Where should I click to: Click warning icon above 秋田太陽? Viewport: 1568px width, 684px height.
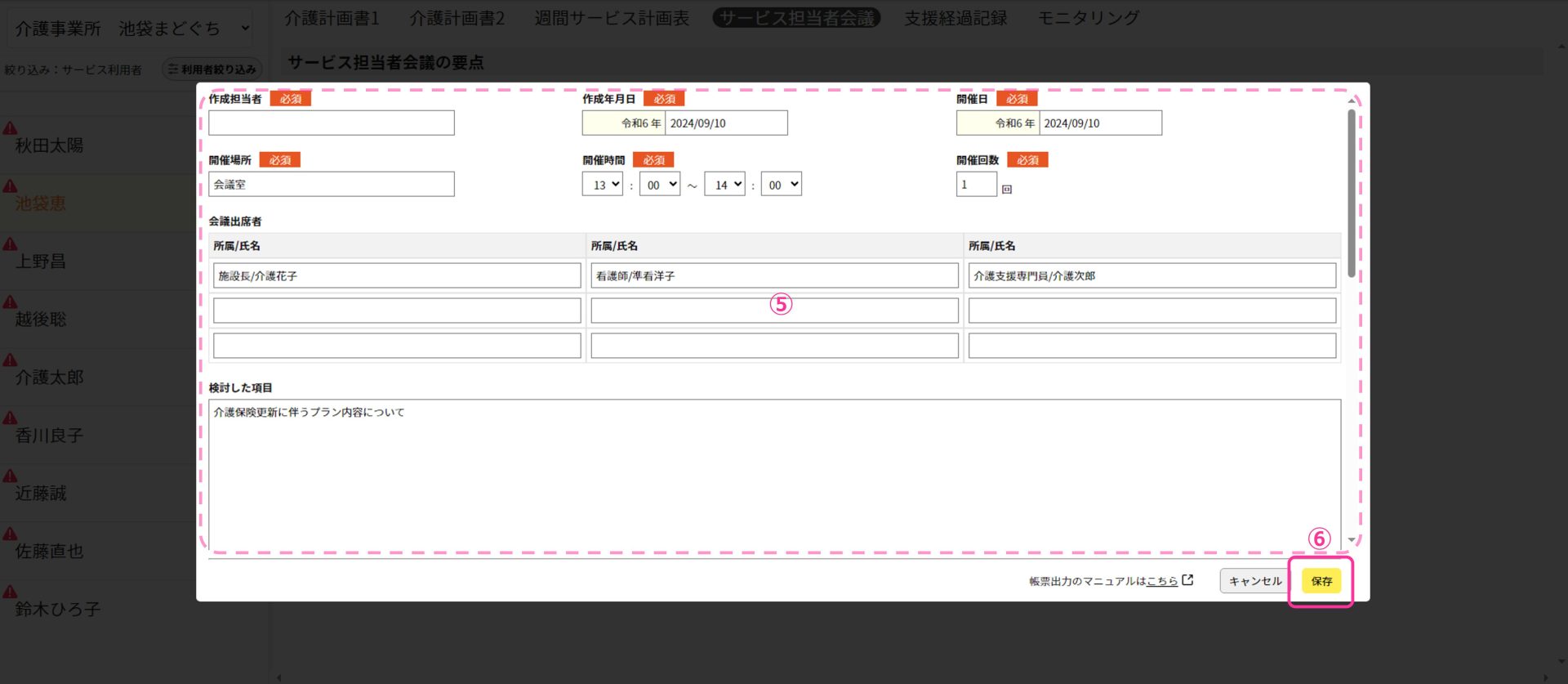pos(10,127)
